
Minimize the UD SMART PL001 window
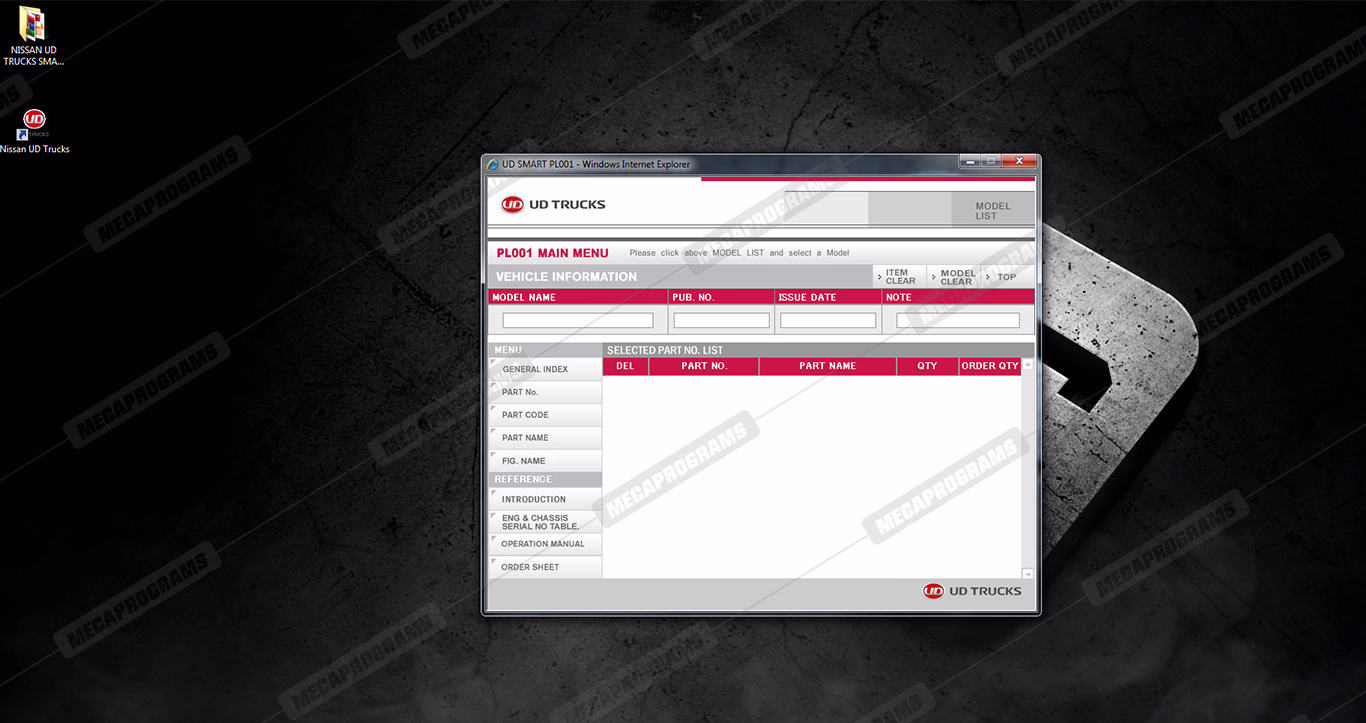(970, 161)
